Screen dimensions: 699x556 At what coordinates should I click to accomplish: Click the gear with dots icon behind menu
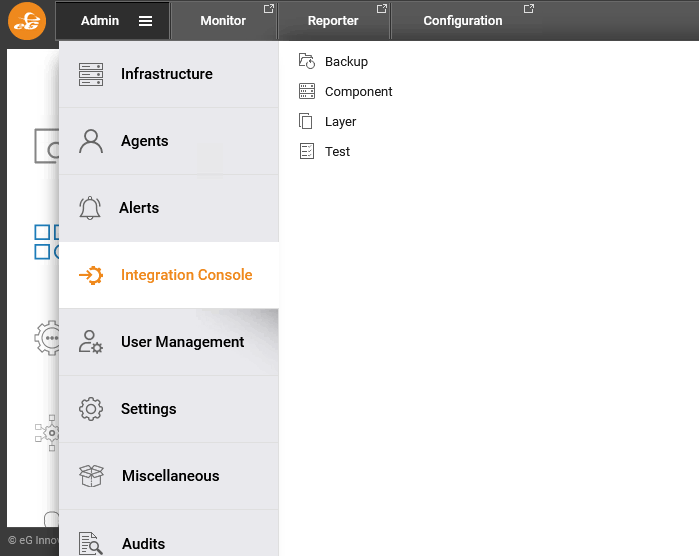click(x=47, y=338)
